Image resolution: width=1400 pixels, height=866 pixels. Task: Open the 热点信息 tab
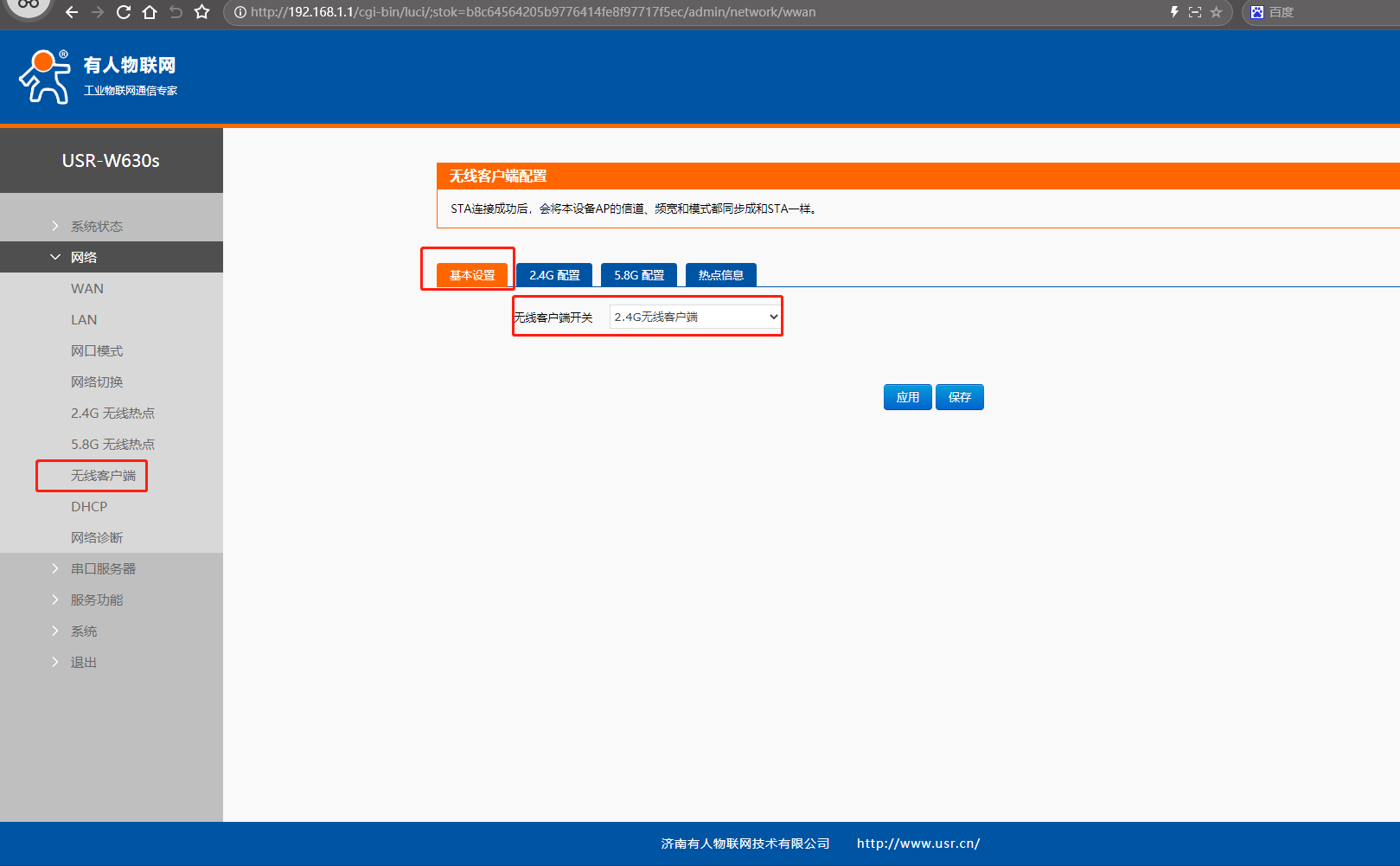click(x=720, y=275)
